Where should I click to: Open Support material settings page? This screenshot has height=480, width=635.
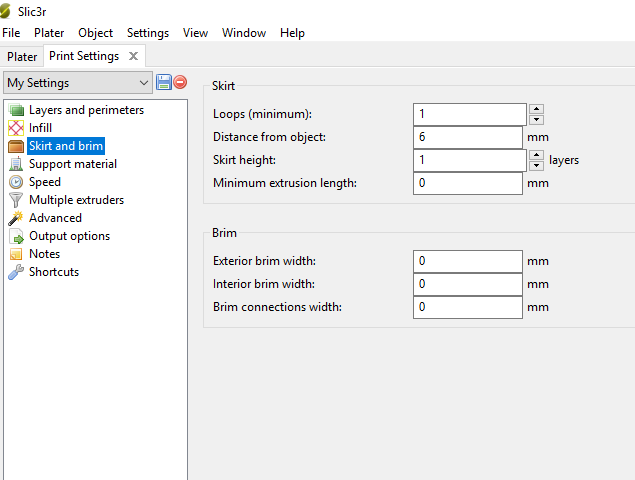73,164
